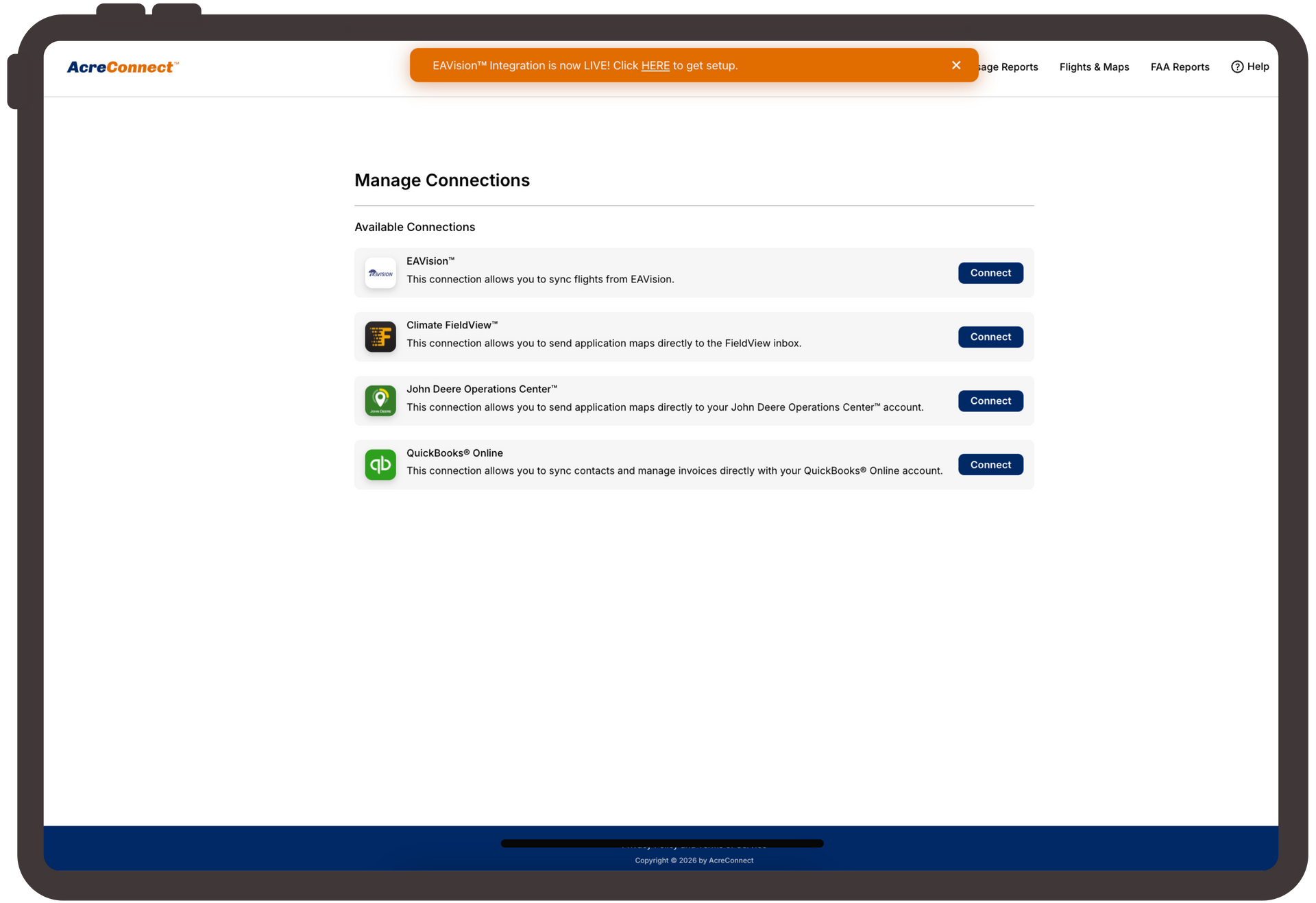The height and width of the screenshot is (903, 1316).
Task: Open the Help menu
Action: click(1250, 67)
